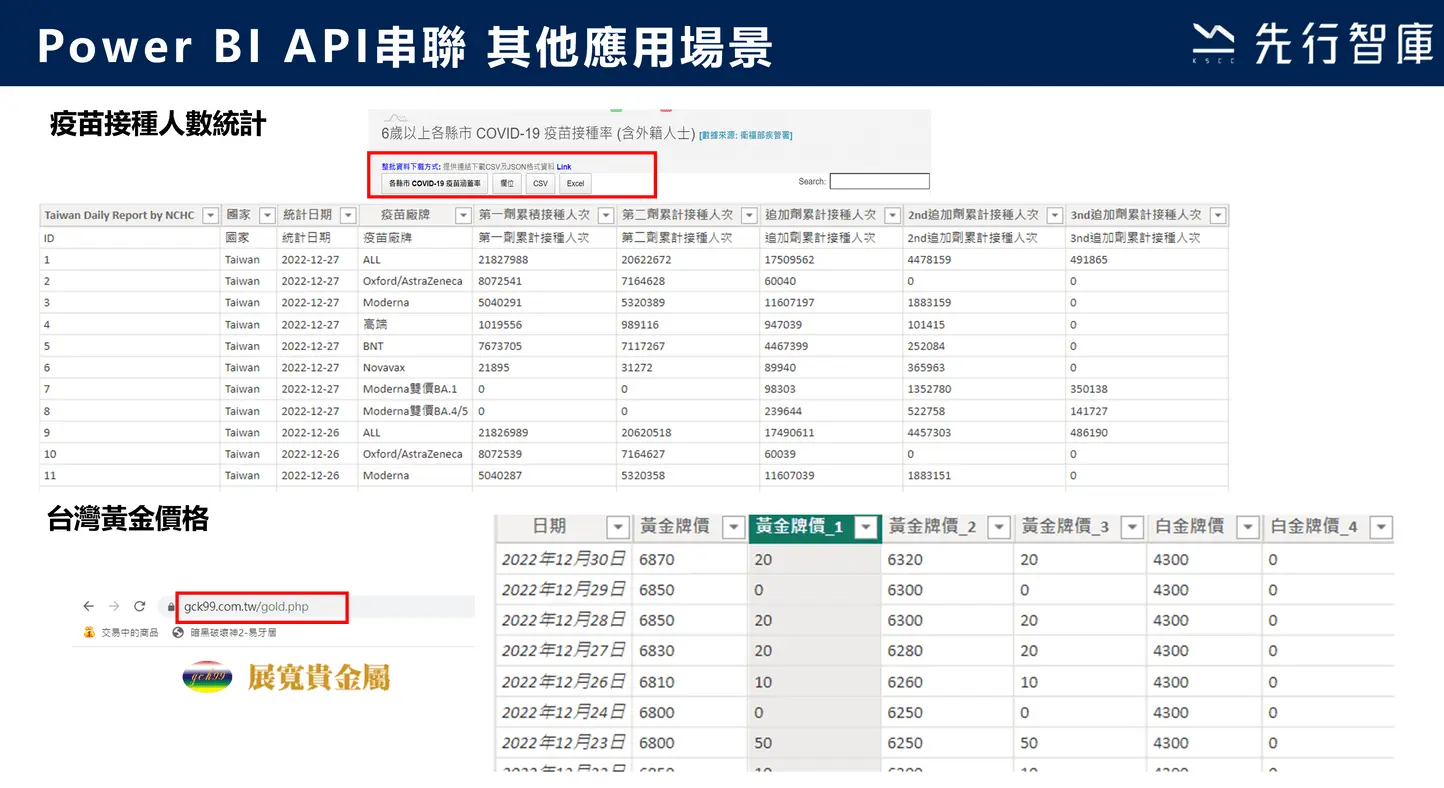Reload the gck99 page
Image resolution: width=1444 pixels, height=788 pixels.
click(x=139, y=606)
